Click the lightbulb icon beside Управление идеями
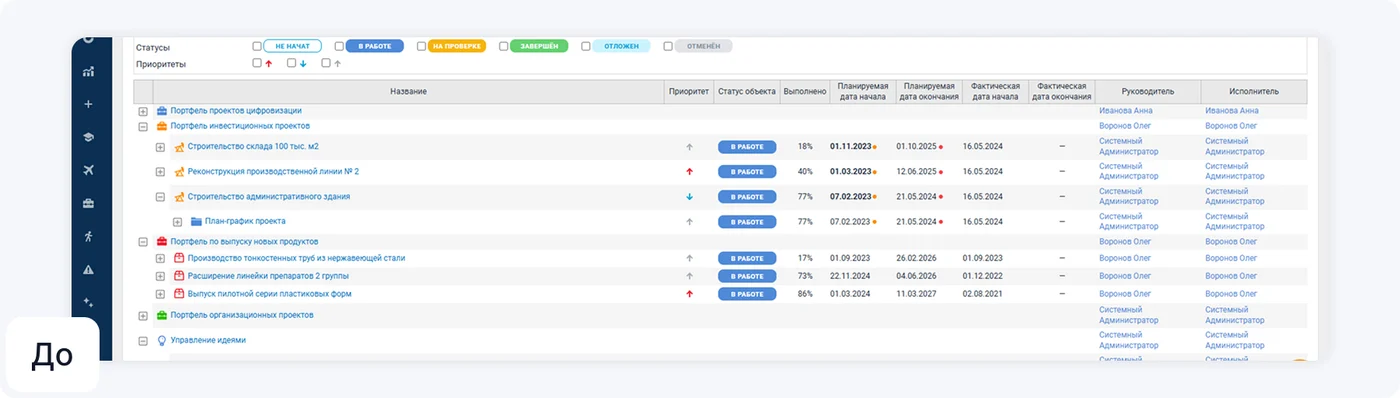 (162, 340)
